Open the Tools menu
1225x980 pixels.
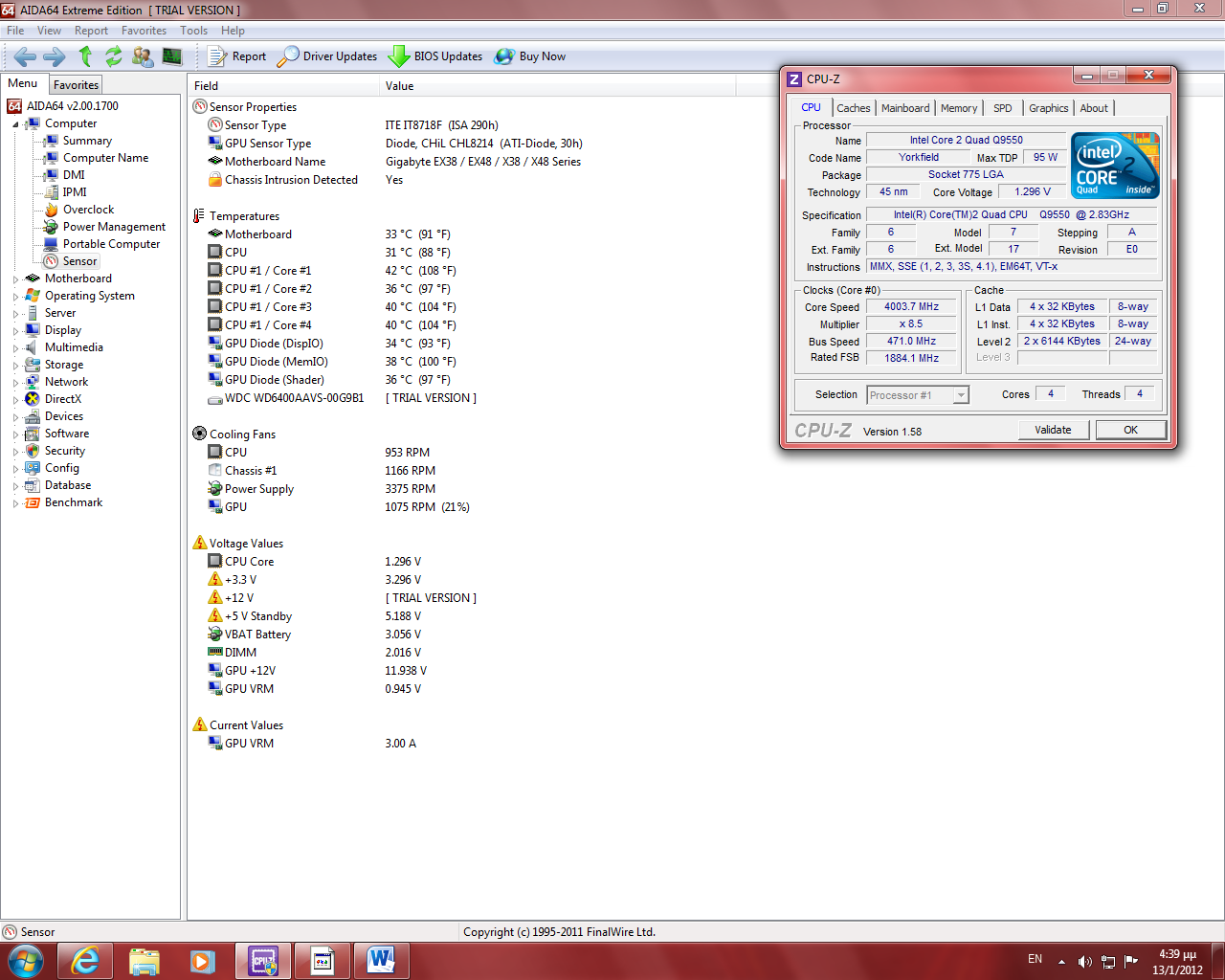click(193, 31)
